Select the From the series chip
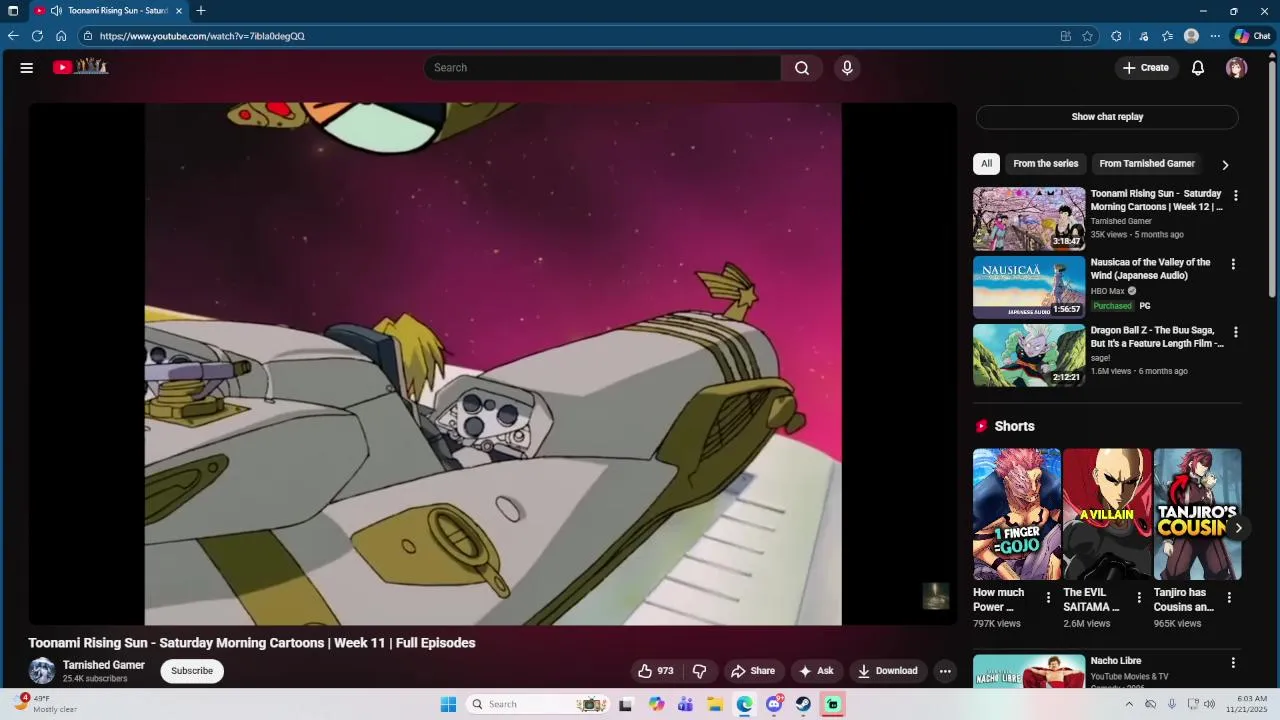Viewport: 1280px width, 720px height. pos(1046,164)
